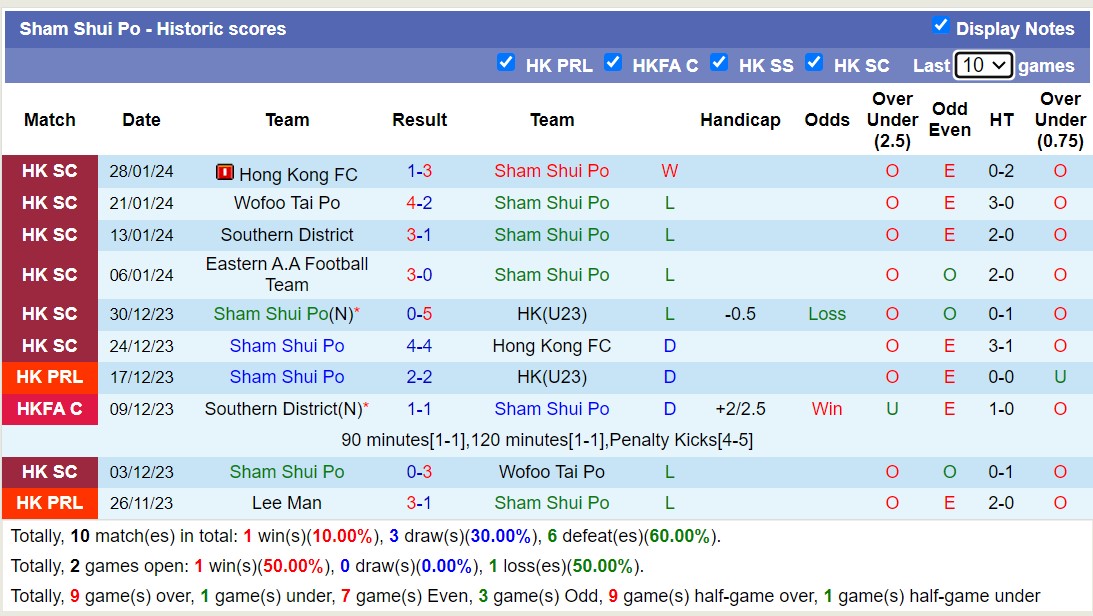
Task: Click the HK PRL badge on 26/11/23 row
Action: click(x=49, y=503)
